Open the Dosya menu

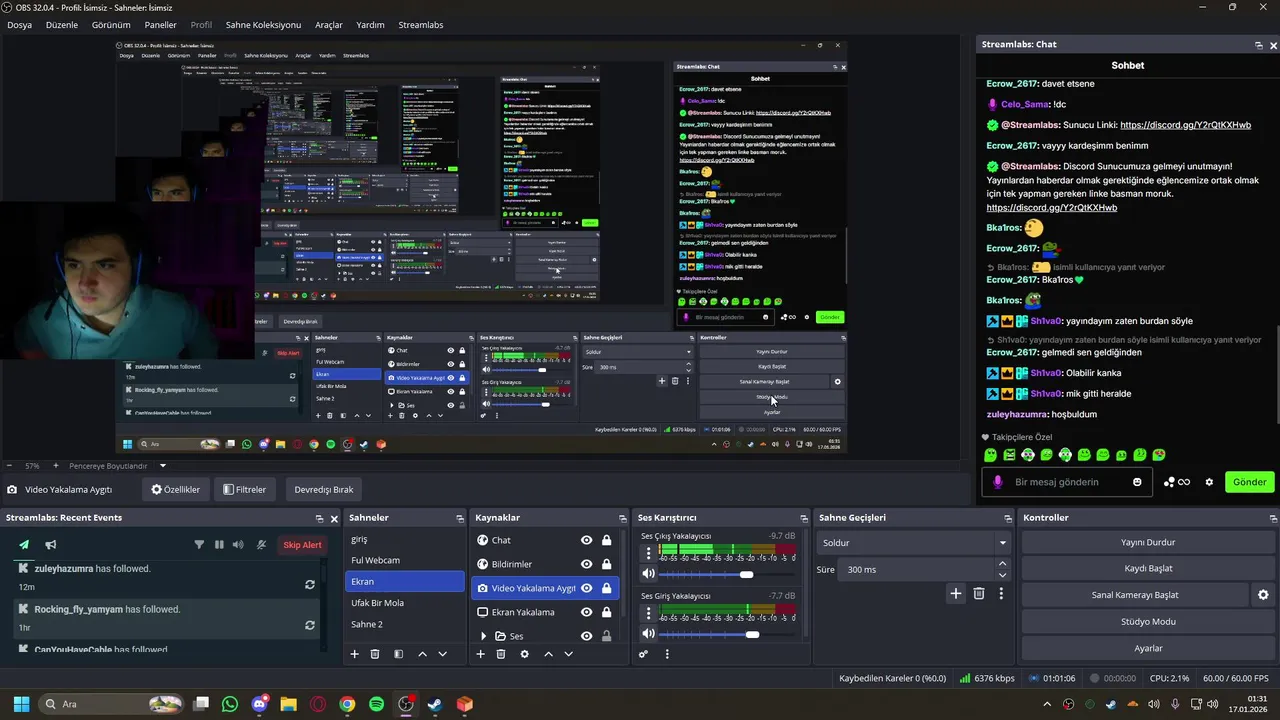[20, 25]
